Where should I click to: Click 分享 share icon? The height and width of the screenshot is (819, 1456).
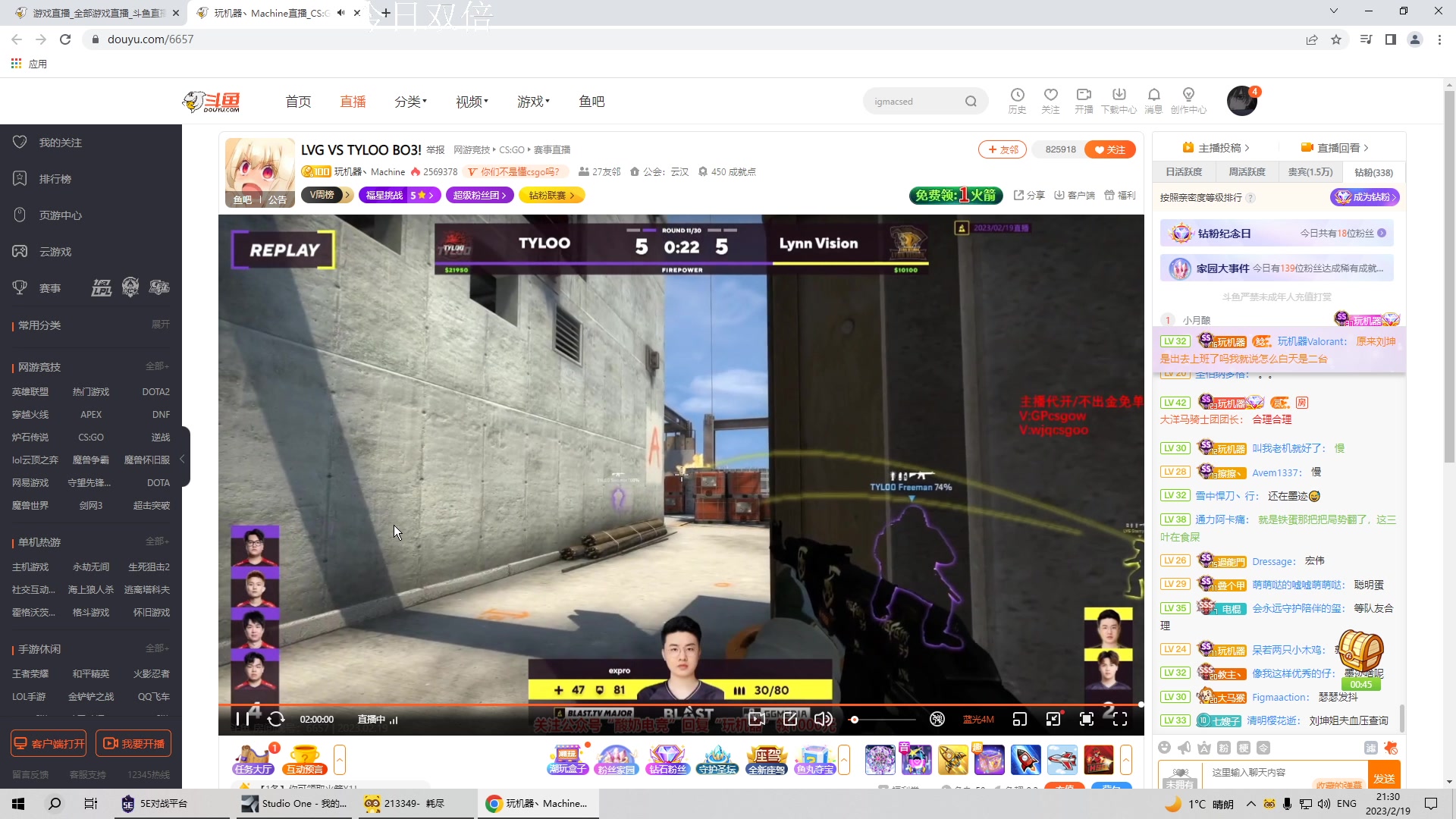(x=1029, y=196)
